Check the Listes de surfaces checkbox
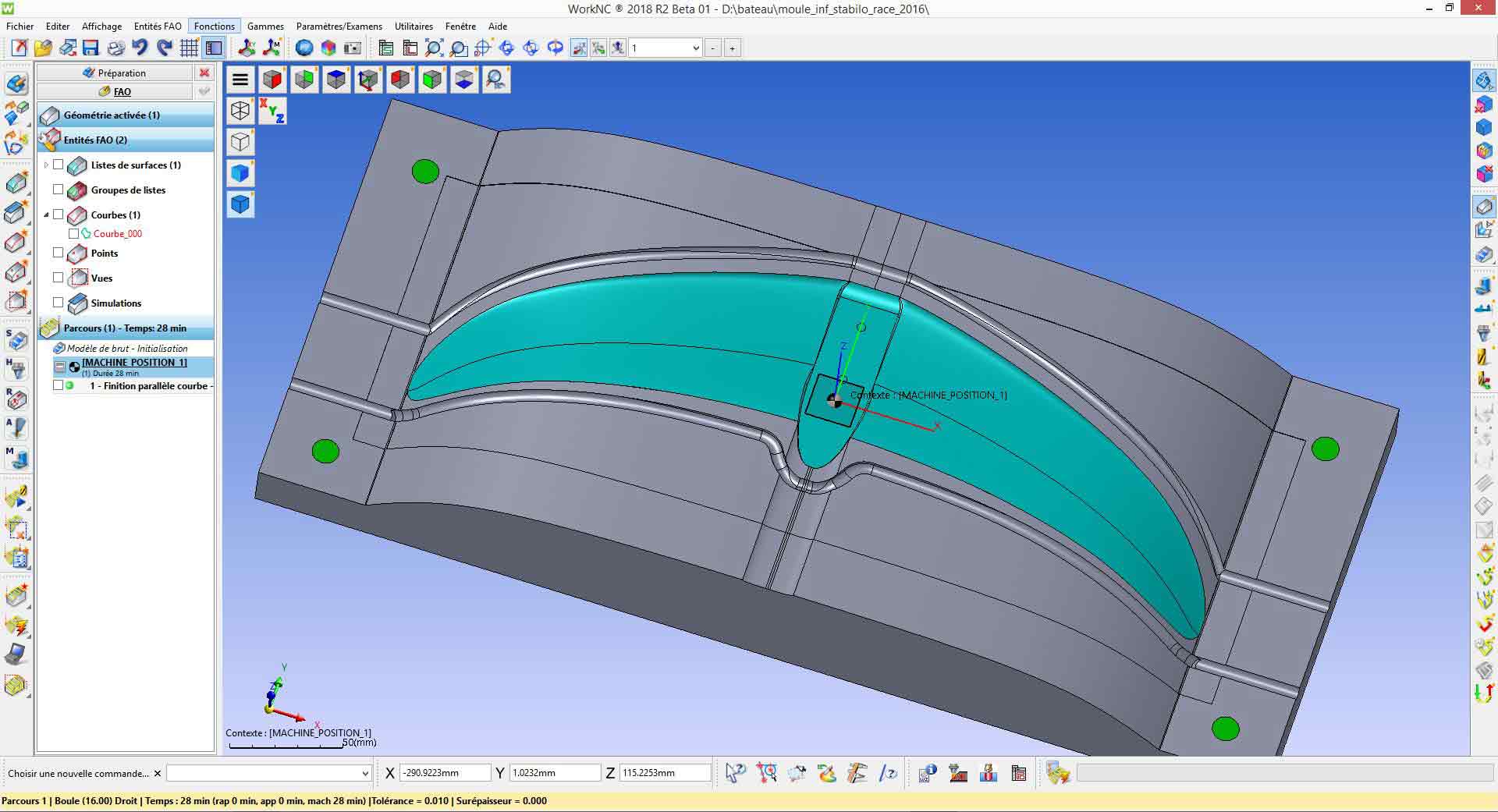The image size is (1498, 812). tap(59, 165)
